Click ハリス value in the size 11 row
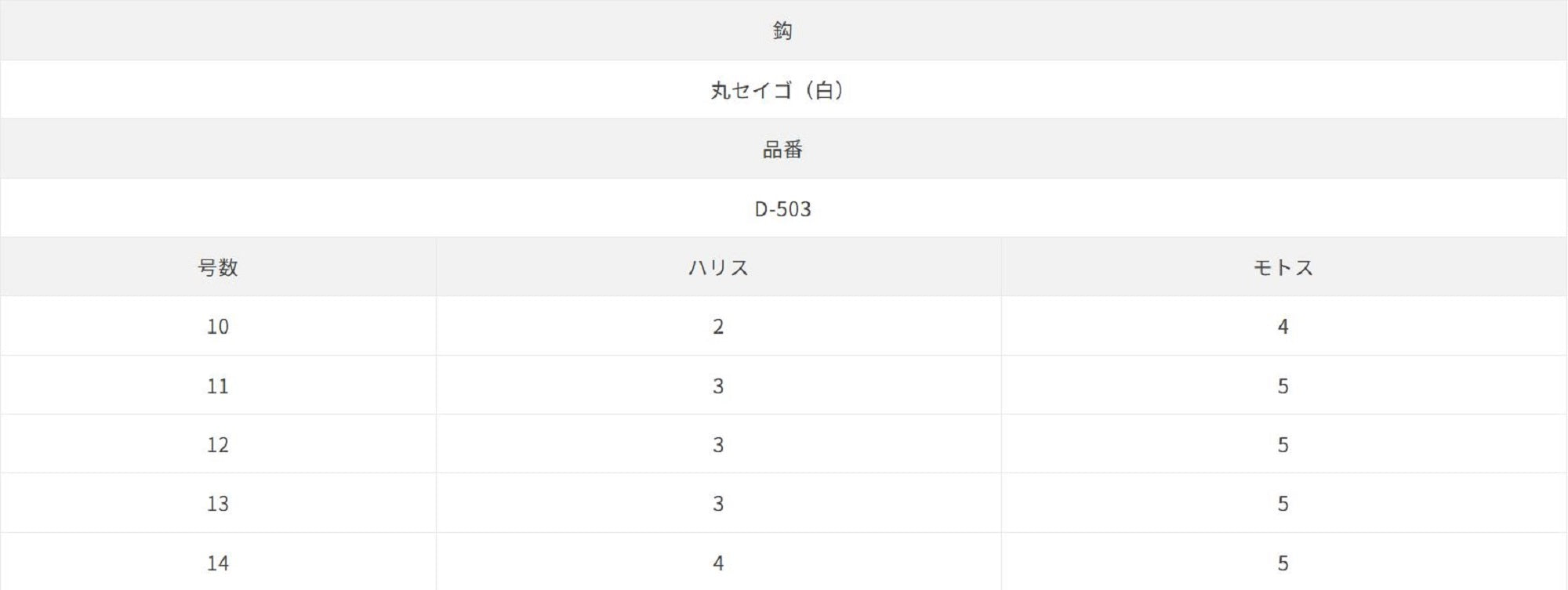Viewport: 1568px width, 590px height. click(x=718, y=386)
